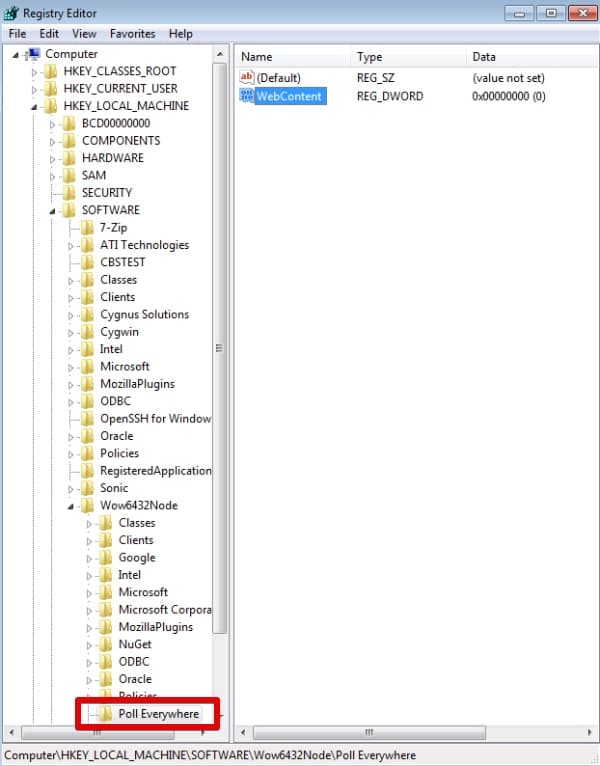This screenshot has width=600, height=766.
Task: Expand the BCD00000000 key
Action: [52, 125]
